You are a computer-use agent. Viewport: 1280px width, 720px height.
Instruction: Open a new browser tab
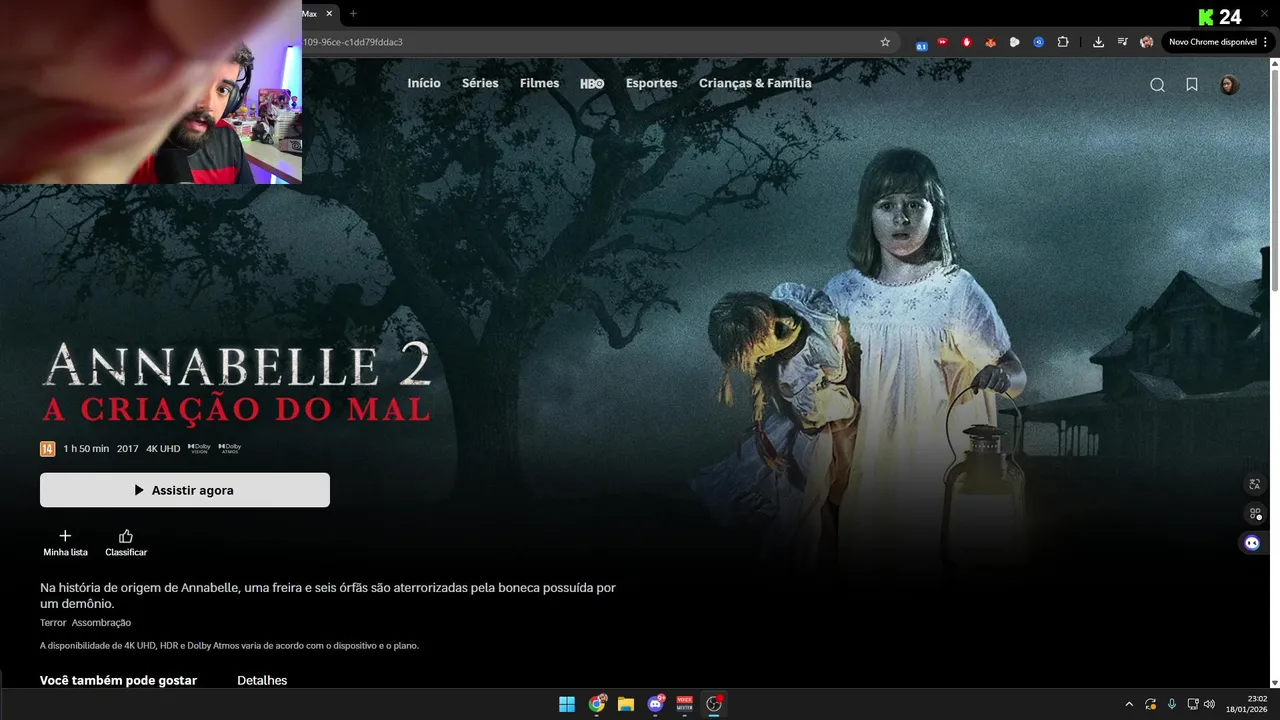pos(353,14)
